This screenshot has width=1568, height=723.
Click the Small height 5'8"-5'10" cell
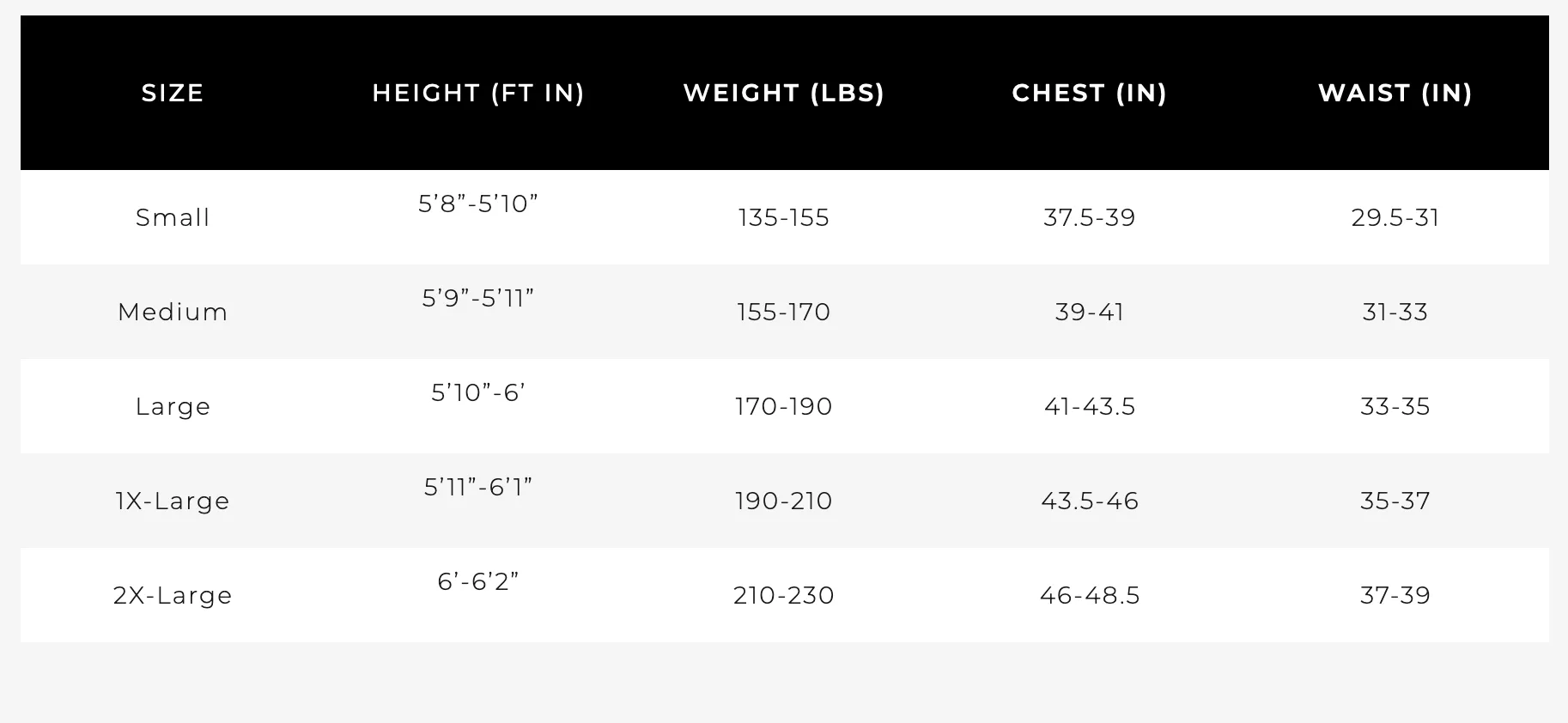(x=478, y=204)
